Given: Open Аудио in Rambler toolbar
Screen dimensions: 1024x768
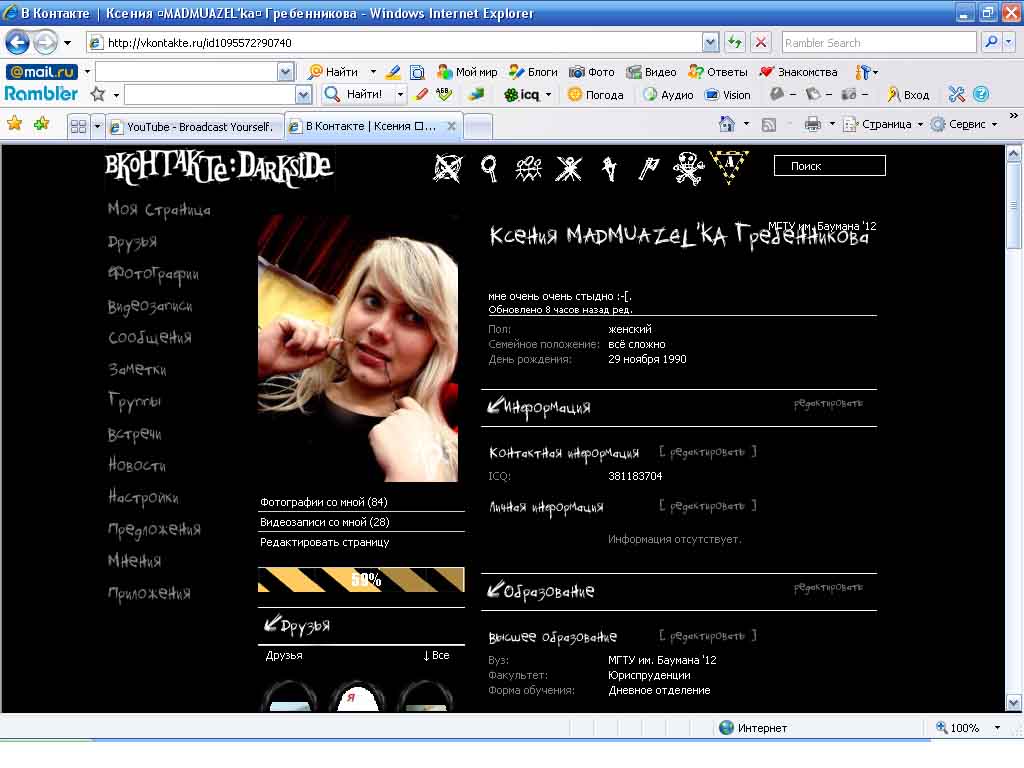Looking at the screenshot, I should (668, 95).
